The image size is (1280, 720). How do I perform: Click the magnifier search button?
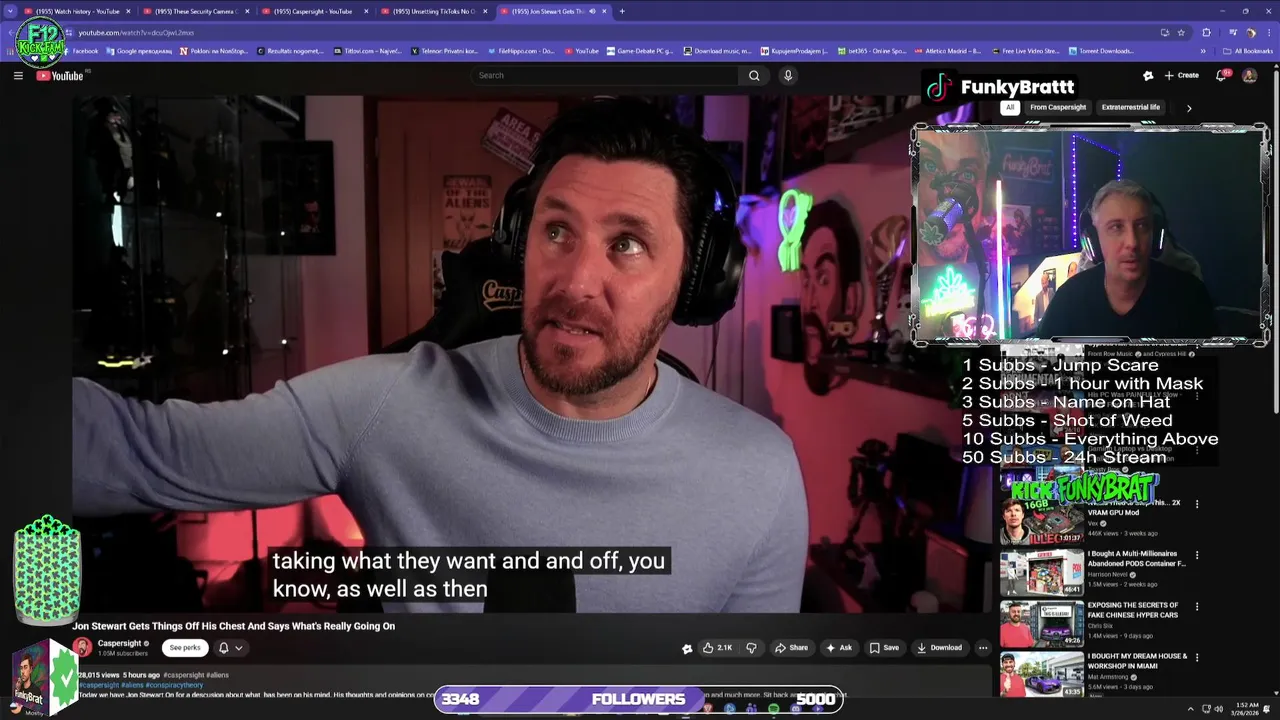click(x=754, y=75)
